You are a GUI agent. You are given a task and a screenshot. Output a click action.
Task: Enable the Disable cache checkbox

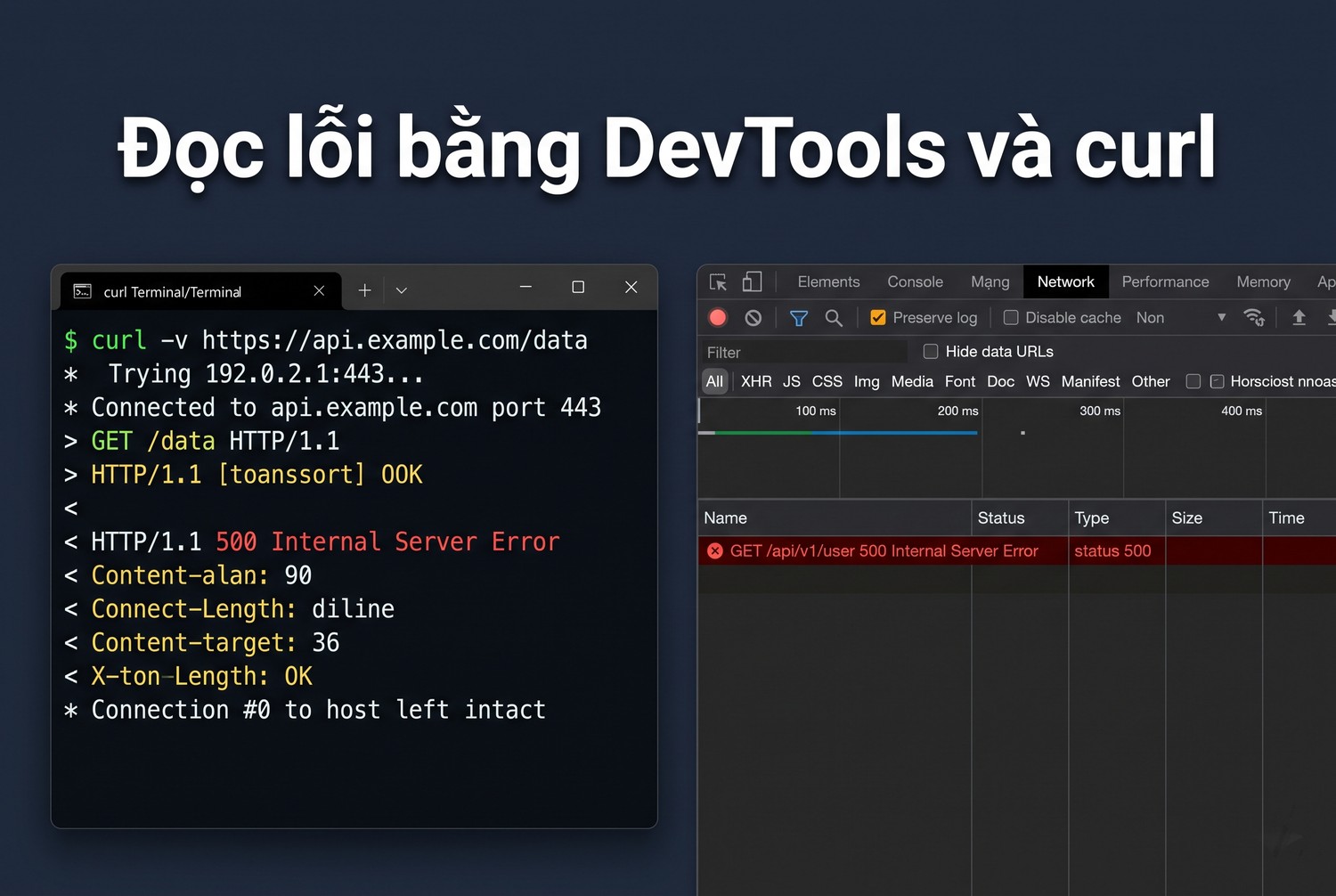click(x=1011, y=318)
